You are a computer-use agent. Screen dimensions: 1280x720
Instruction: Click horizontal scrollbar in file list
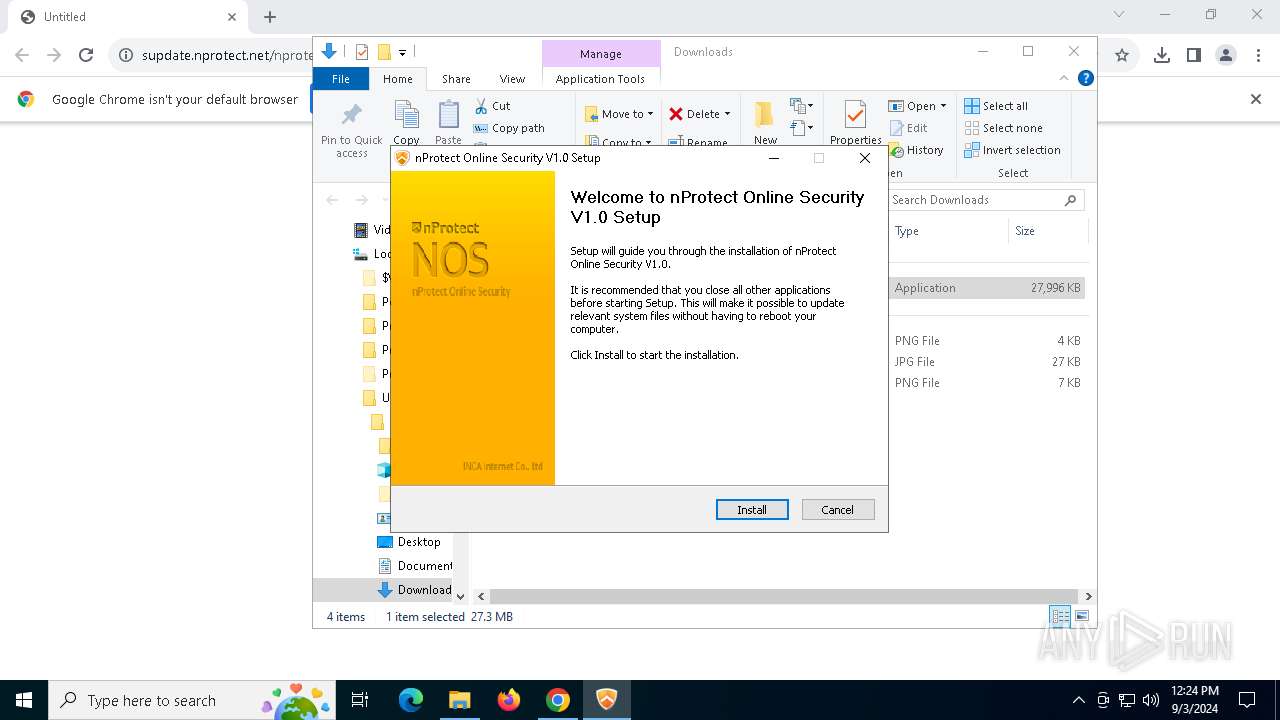[x=786, y=596]
